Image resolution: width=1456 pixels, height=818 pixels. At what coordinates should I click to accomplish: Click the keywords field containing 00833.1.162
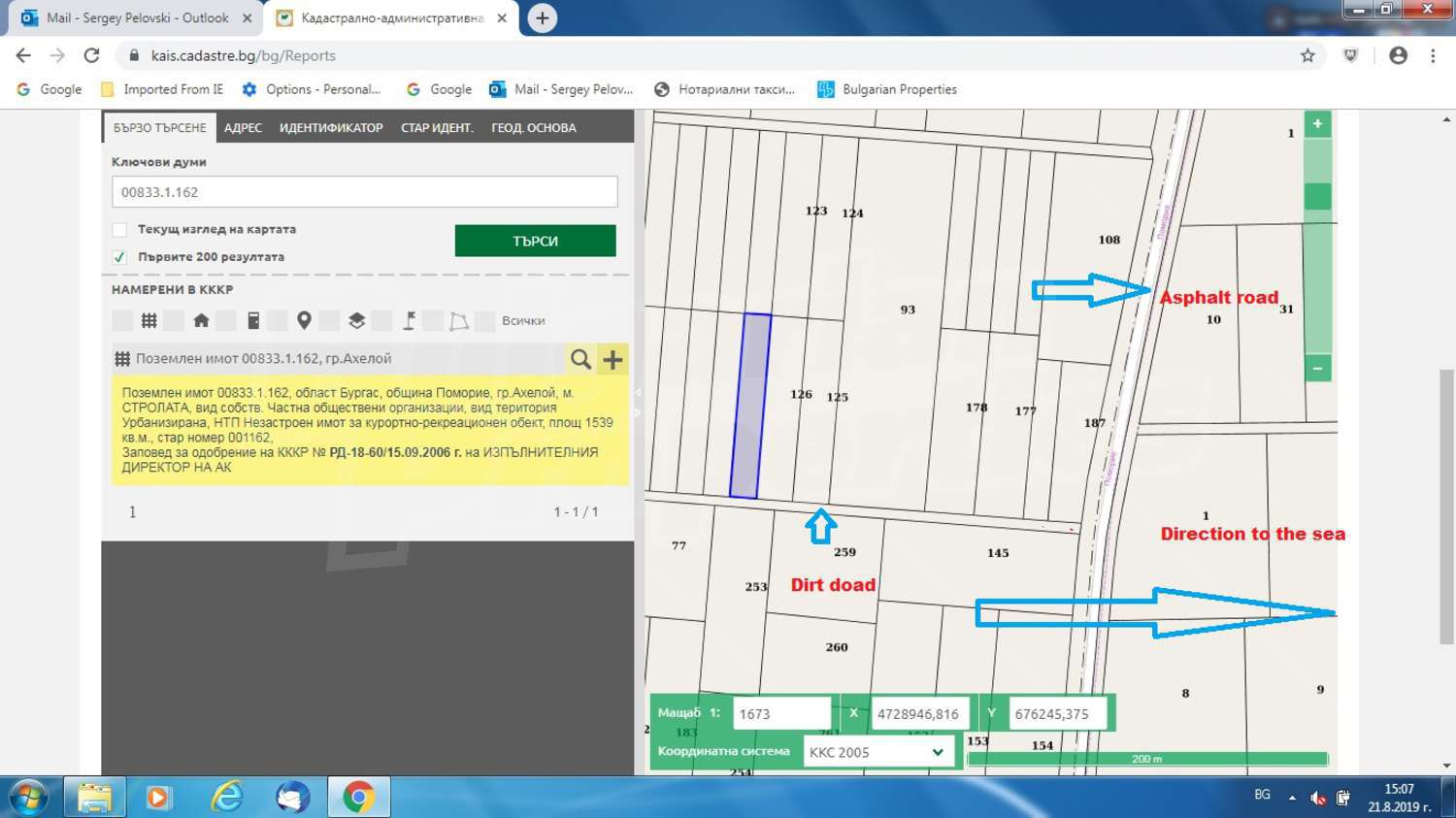pyautogui.click(x=364, y=192)
